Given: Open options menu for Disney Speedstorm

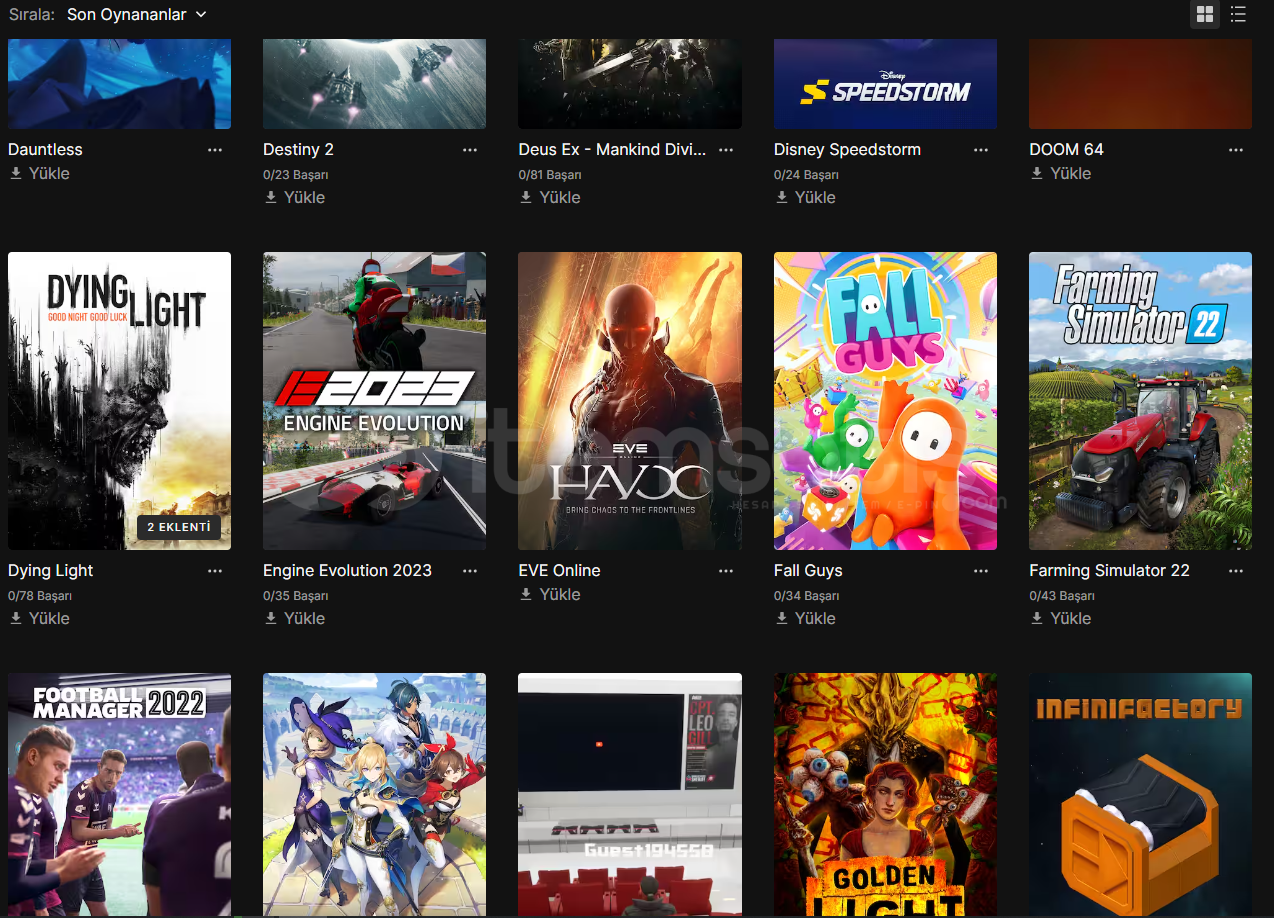Looking at the screenshot, I should (981, 149).
